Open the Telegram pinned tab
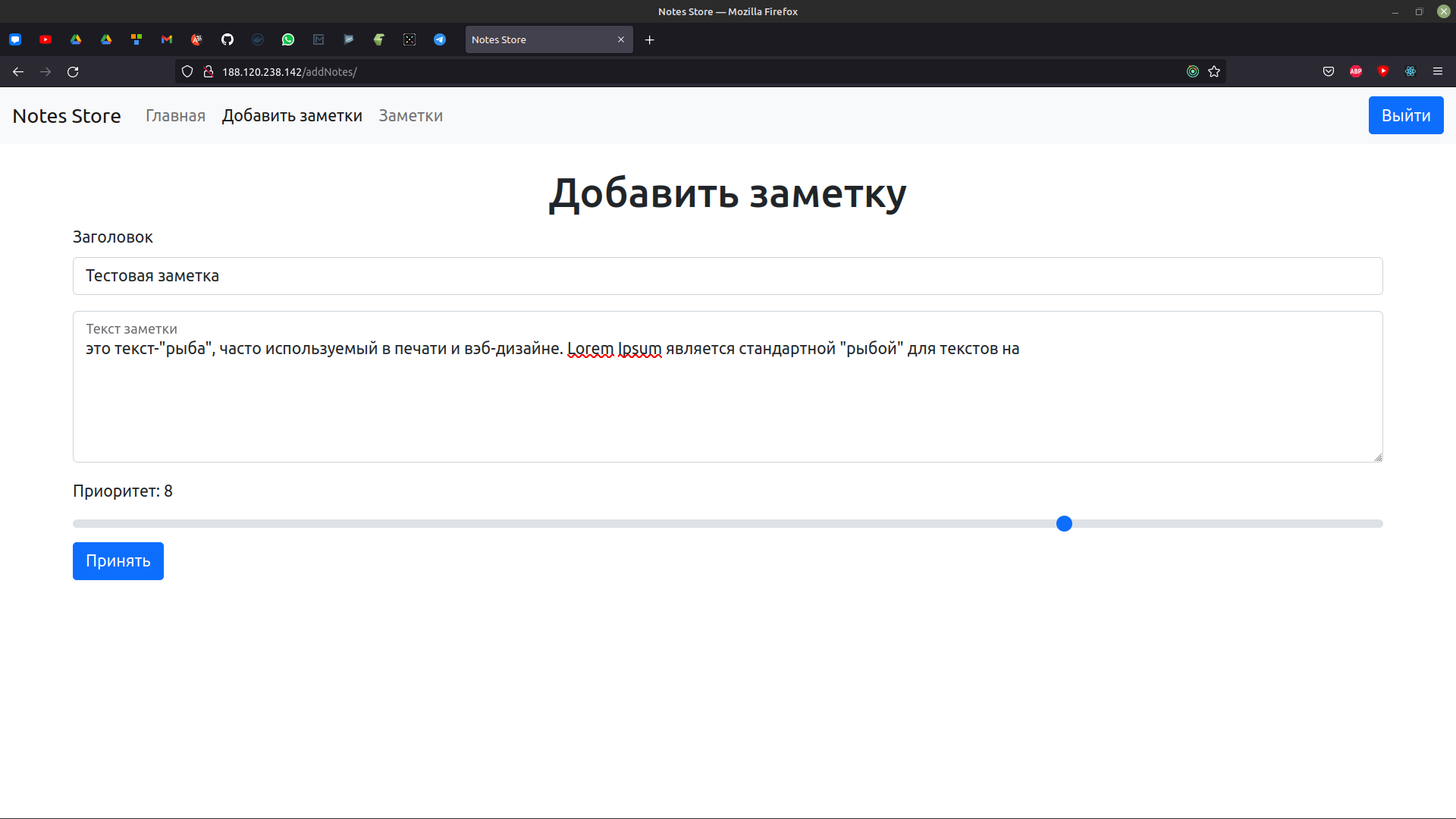Screen dimensions: 1456x819 440,39
